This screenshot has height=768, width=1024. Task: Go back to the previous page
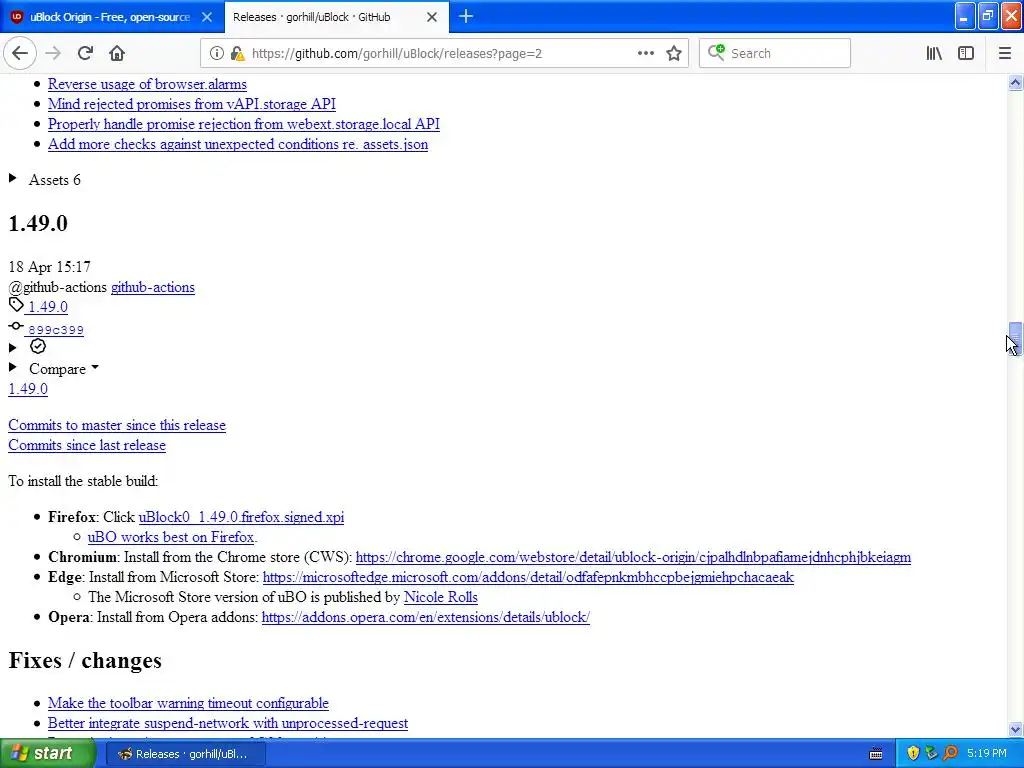coord(20,53)
